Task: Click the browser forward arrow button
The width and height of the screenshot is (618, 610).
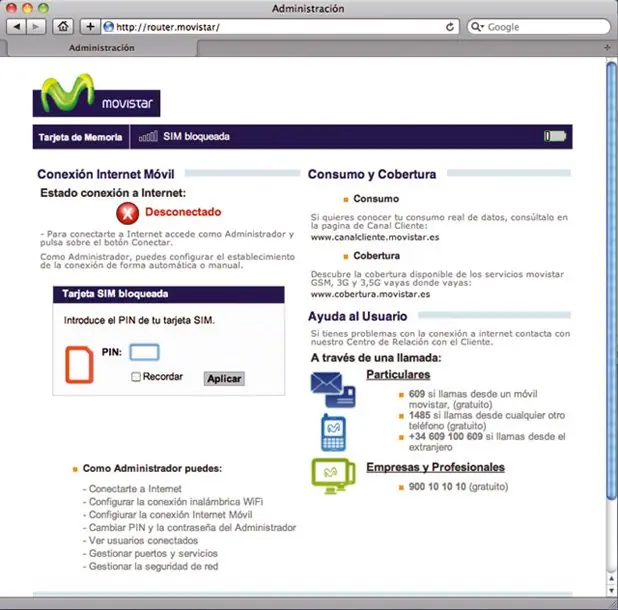Action: (x=36, y=27)
